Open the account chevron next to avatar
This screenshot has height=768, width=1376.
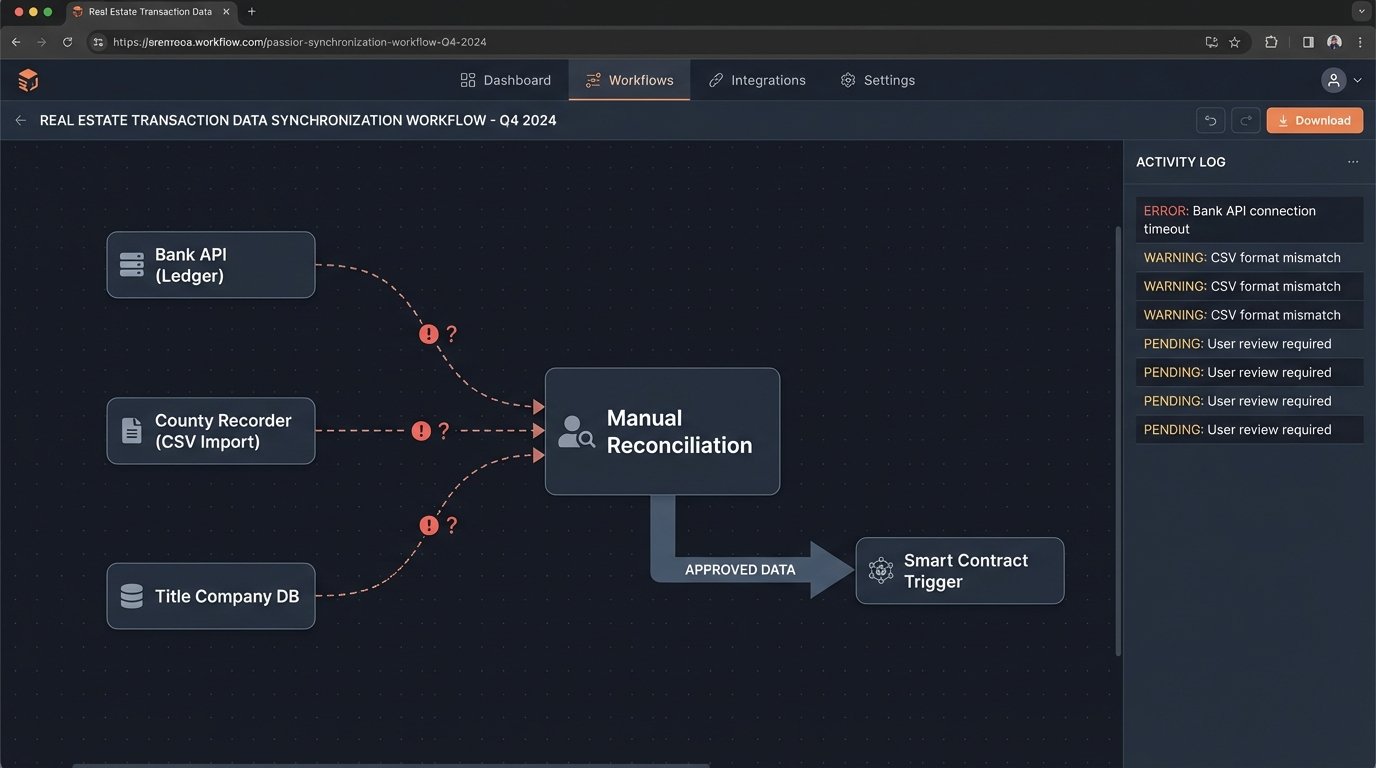pyautogui.click(x=1357, y=79)
